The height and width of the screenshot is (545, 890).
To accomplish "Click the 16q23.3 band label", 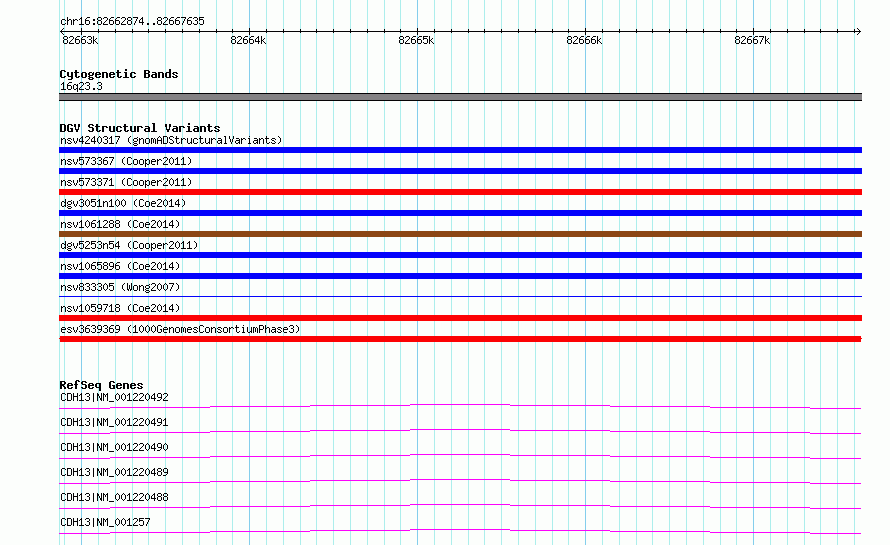I will tap(81, 86).
